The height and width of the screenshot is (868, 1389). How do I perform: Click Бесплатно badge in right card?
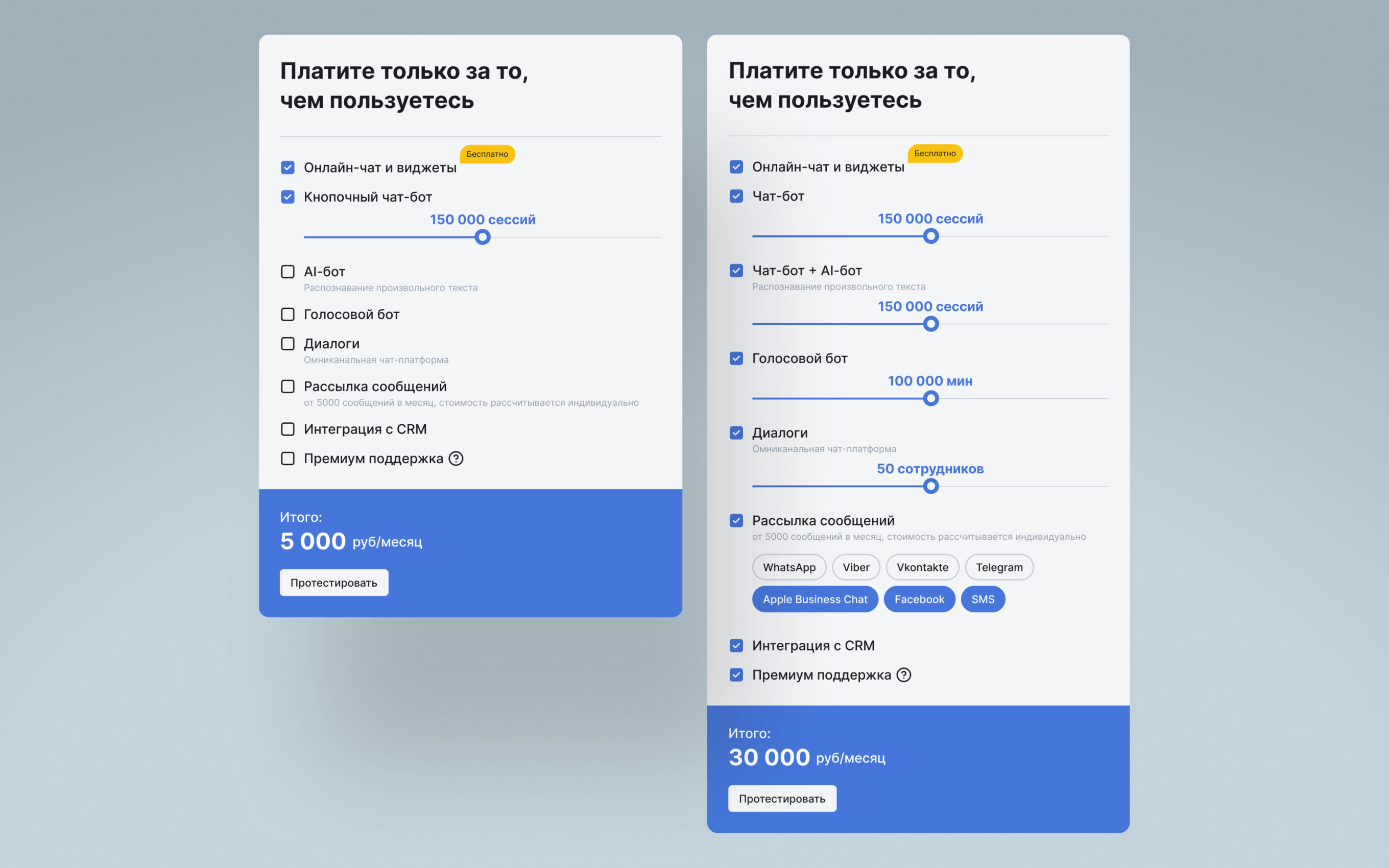tap(935, 153)
